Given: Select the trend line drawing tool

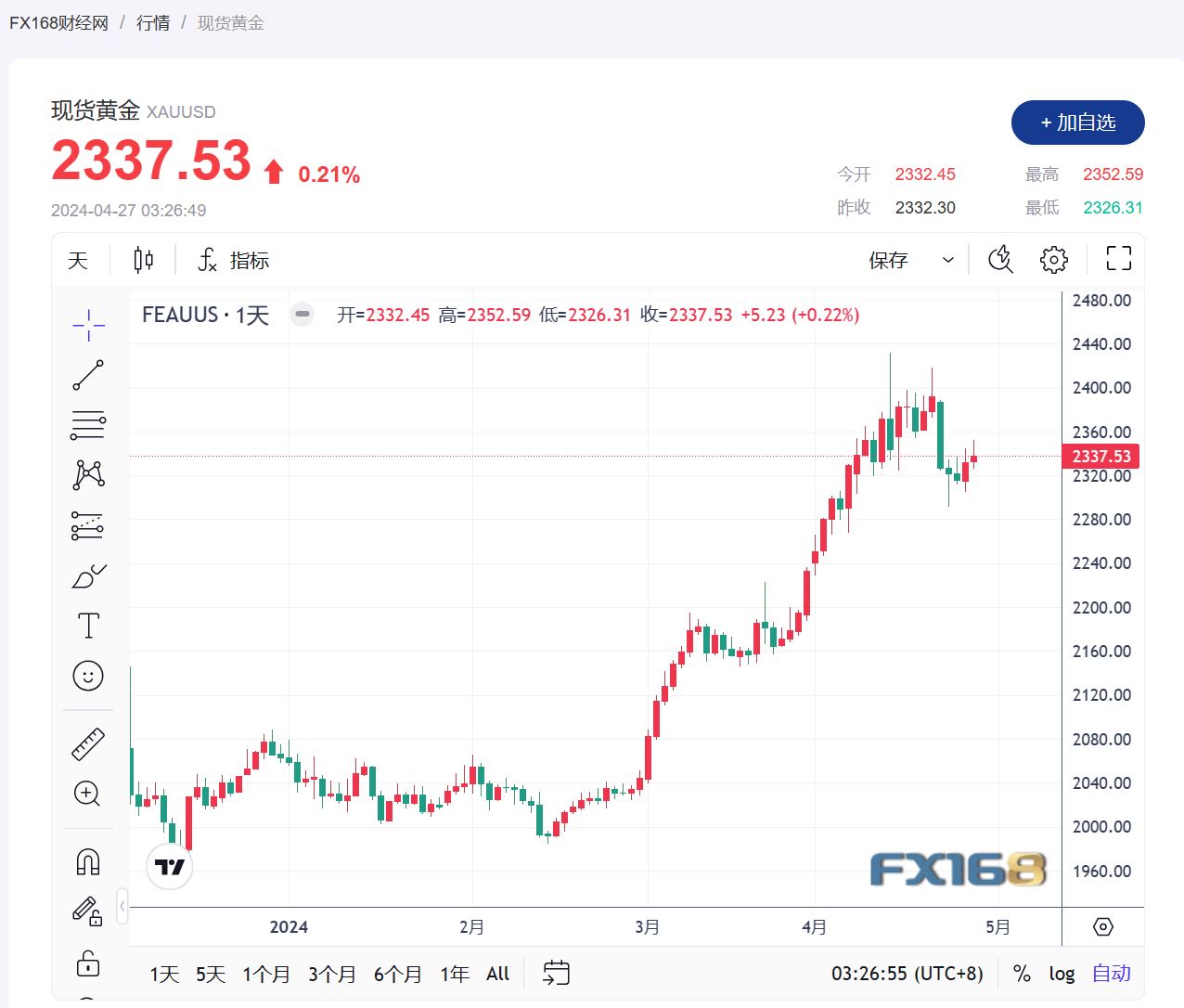Looking at the screenshot, I should (x=88, y=374).
